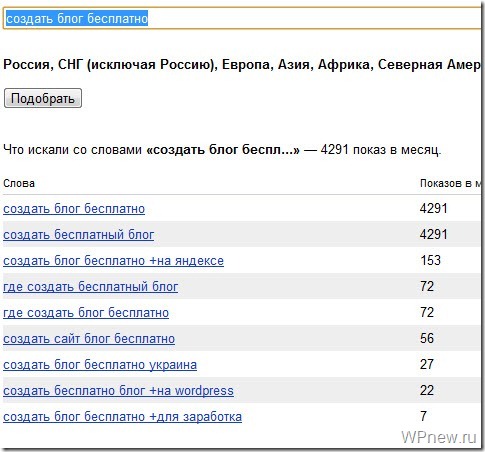Click the Показов в месяц column header
485x452 pixels.
pos(450,183)
